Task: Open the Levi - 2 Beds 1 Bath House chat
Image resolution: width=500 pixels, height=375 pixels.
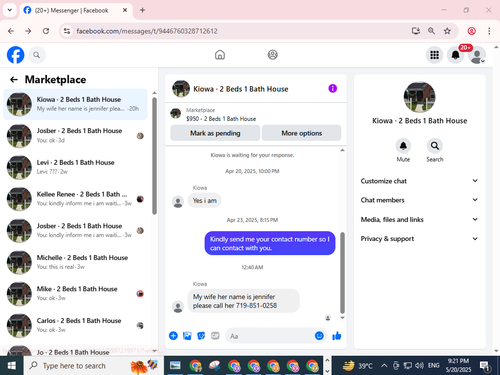Action: click(75, 167)
